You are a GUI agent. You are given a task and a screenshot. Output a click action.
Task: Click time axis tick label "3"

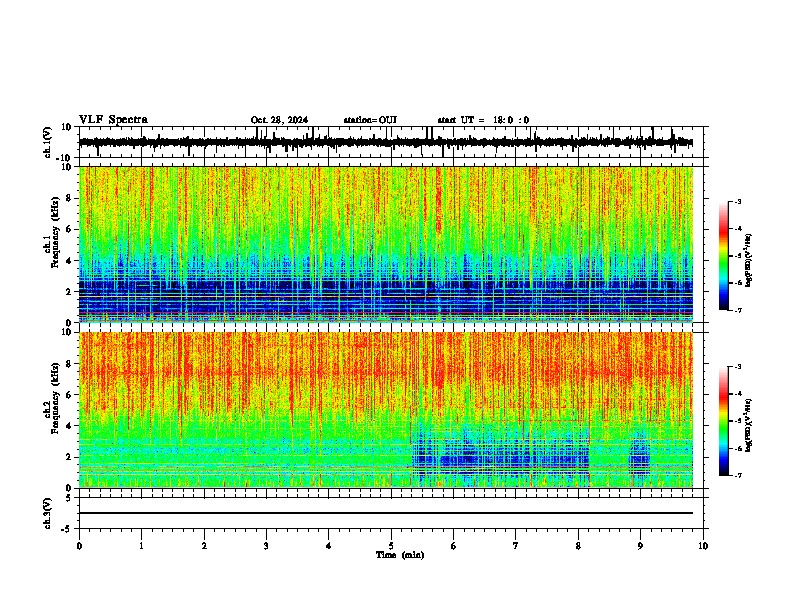tap(266, 546)
